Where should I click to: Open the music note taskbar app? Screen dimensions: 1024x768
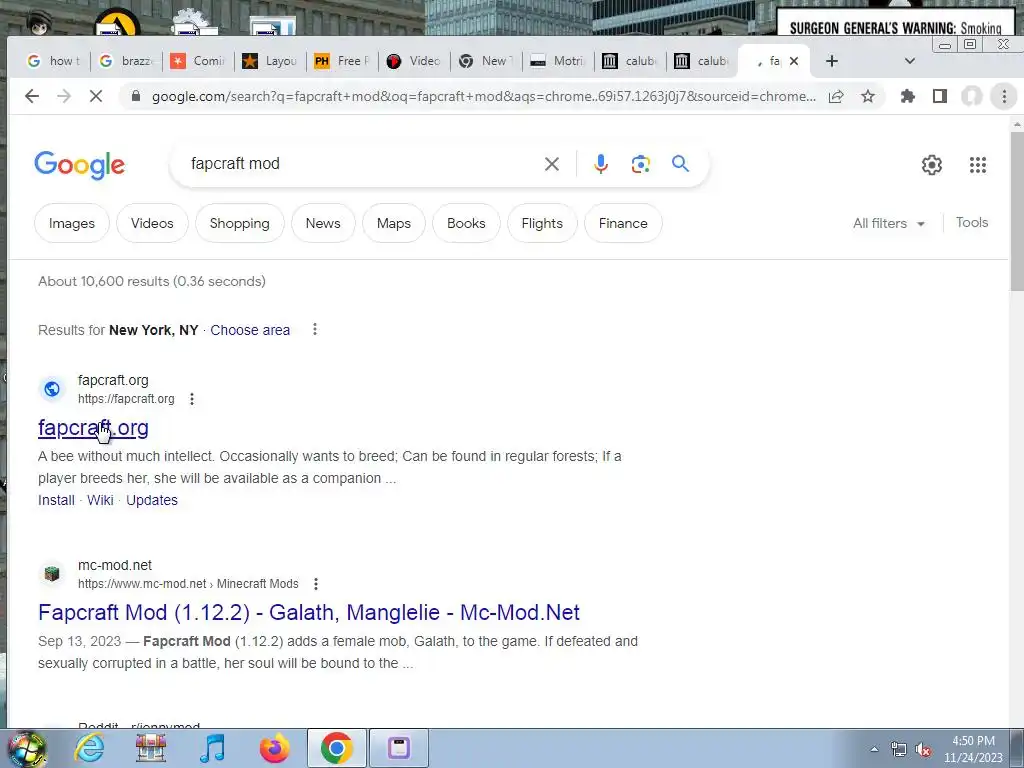coord(212,748)
